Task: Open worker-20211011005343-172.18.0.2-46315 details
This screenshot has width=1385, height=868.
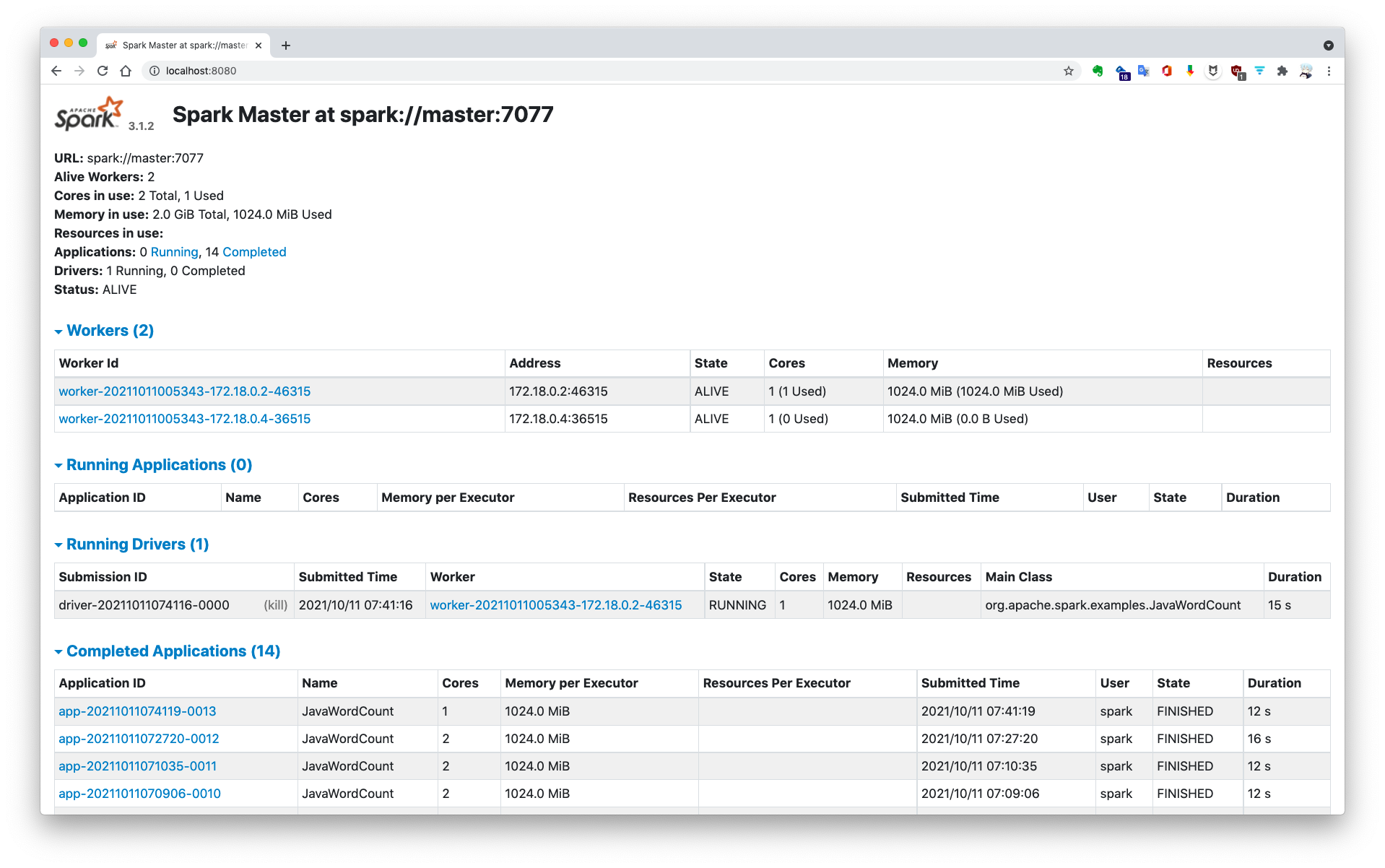Action: point(184,391)
